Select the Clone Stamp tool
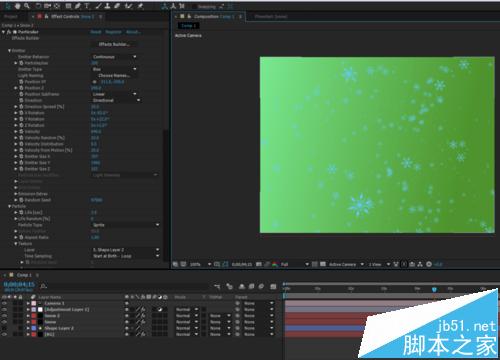 coord(108,6)
